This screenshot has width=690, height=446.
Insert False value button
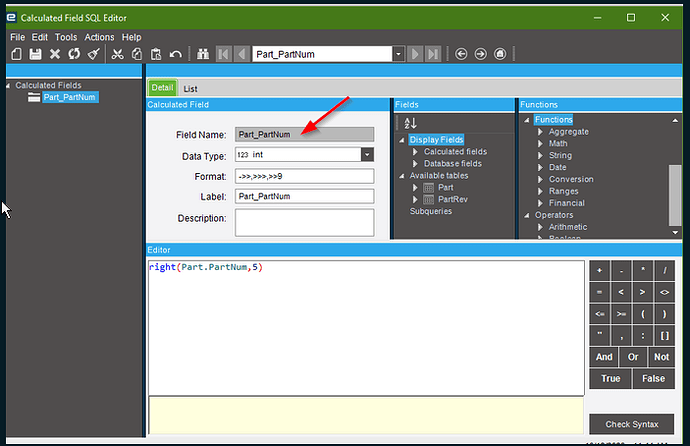[653, 378]
